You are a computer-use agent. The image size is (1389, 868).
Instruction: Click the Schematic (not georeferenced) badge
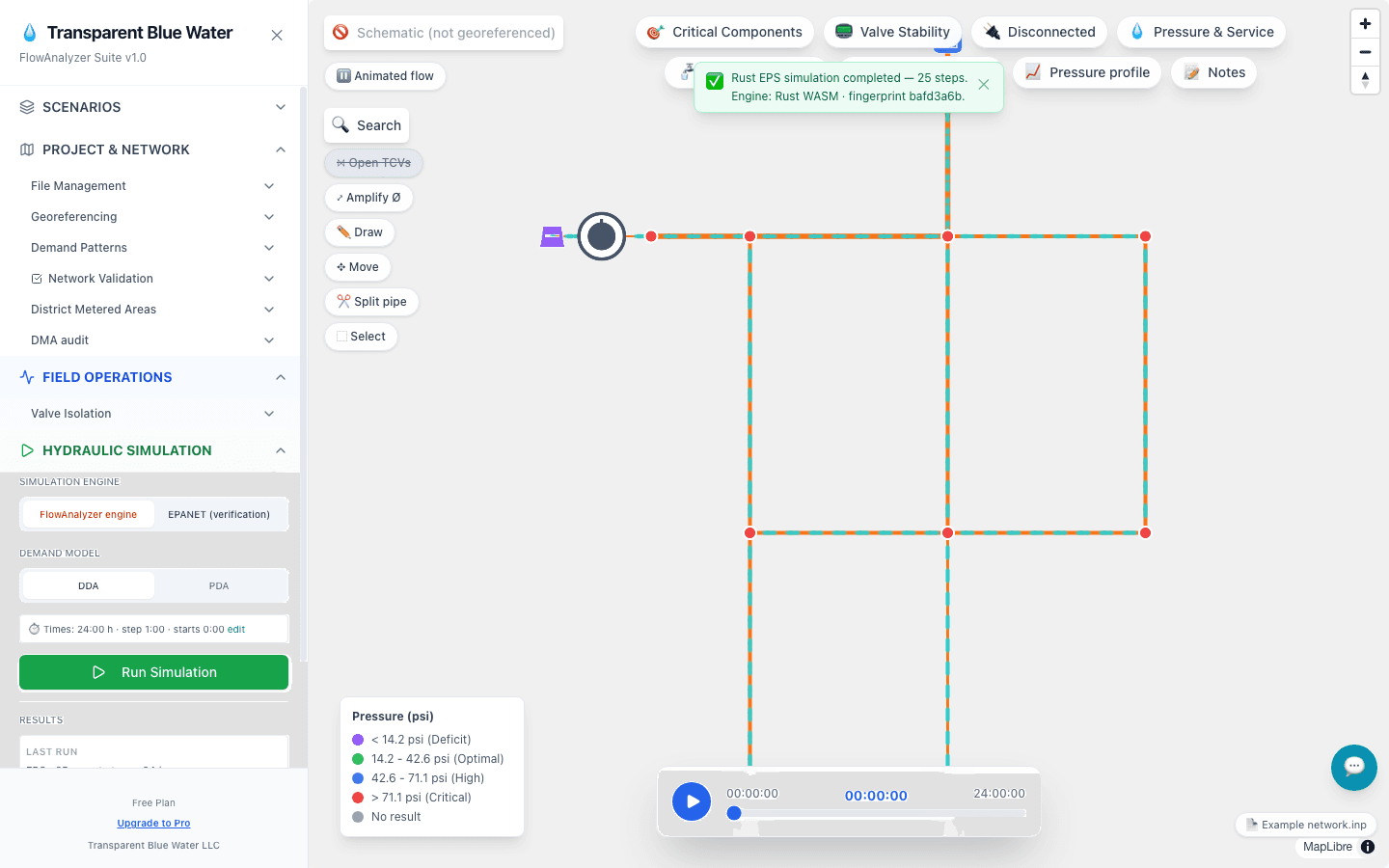[x=444, y=33]
